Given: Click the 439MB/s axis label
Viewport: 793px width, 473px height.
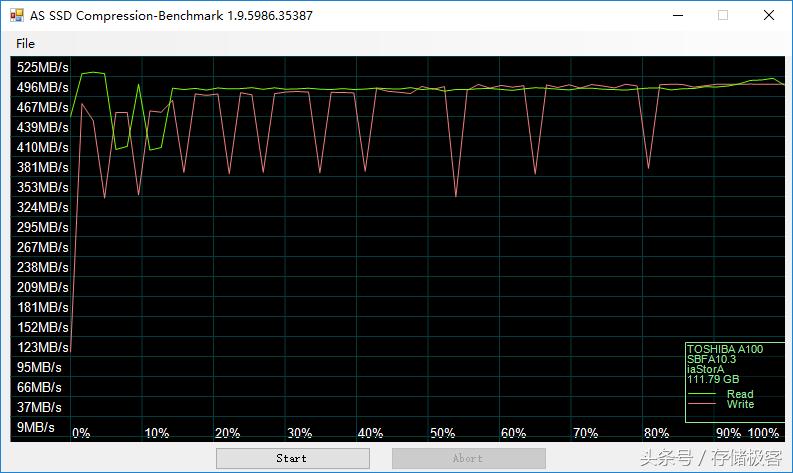Looking at the screenshot, I should pyautogui.click(x=42, y=127).
